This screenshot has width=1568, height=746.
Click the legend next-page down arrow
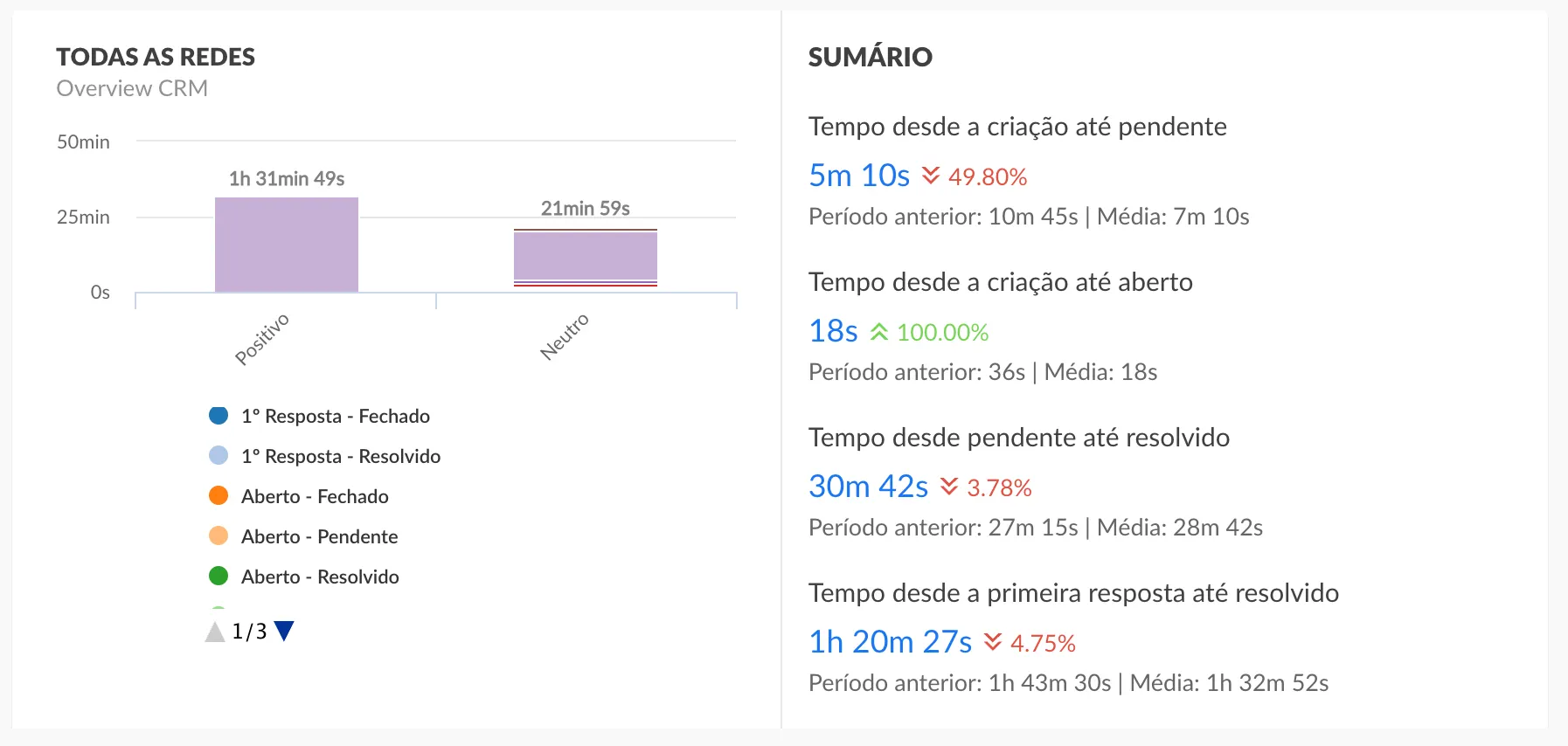pos(284,631)
